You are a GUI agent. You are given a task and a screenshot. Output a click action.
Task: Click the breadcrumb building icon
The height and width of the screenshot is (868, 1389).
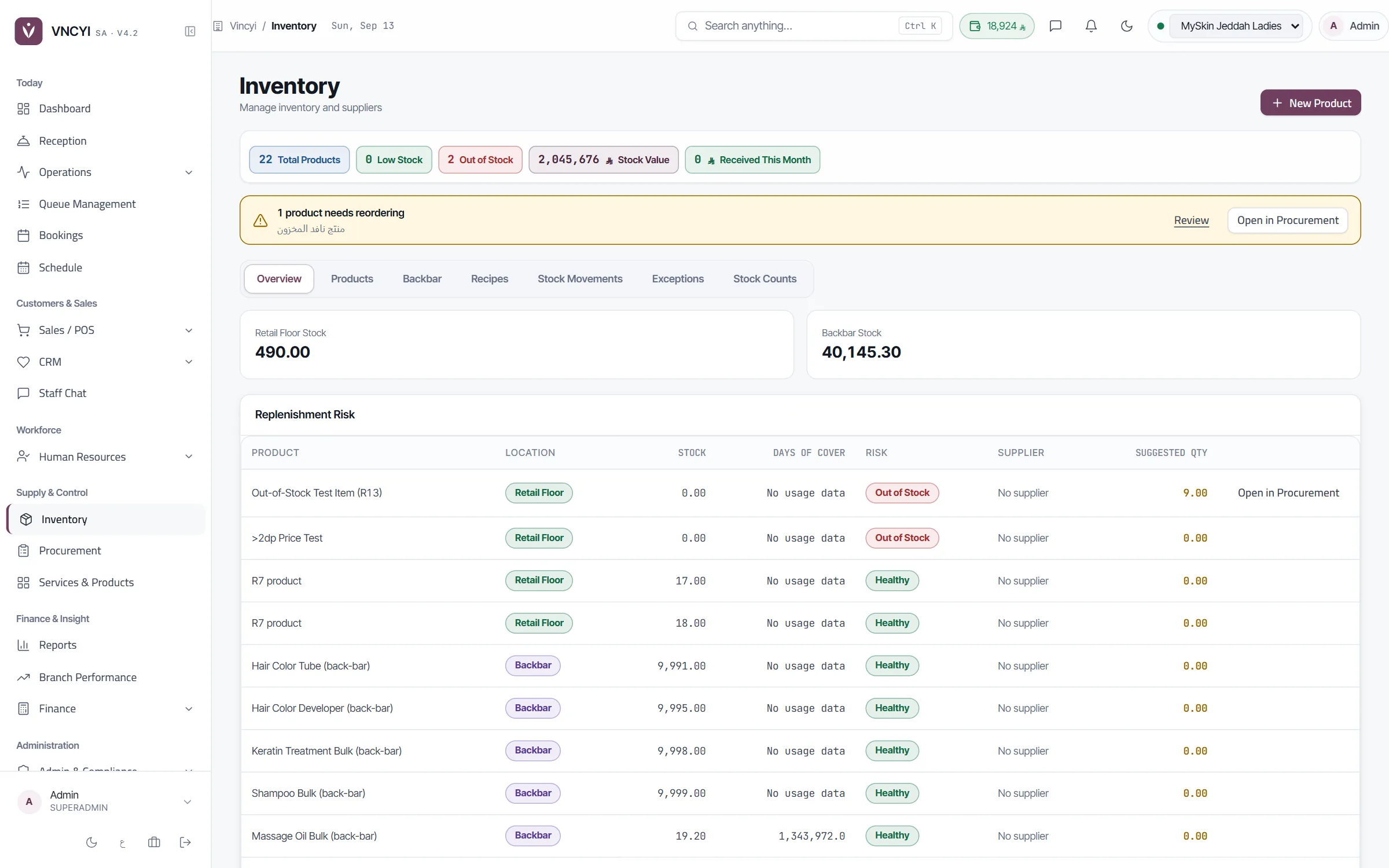coord(218,26)
